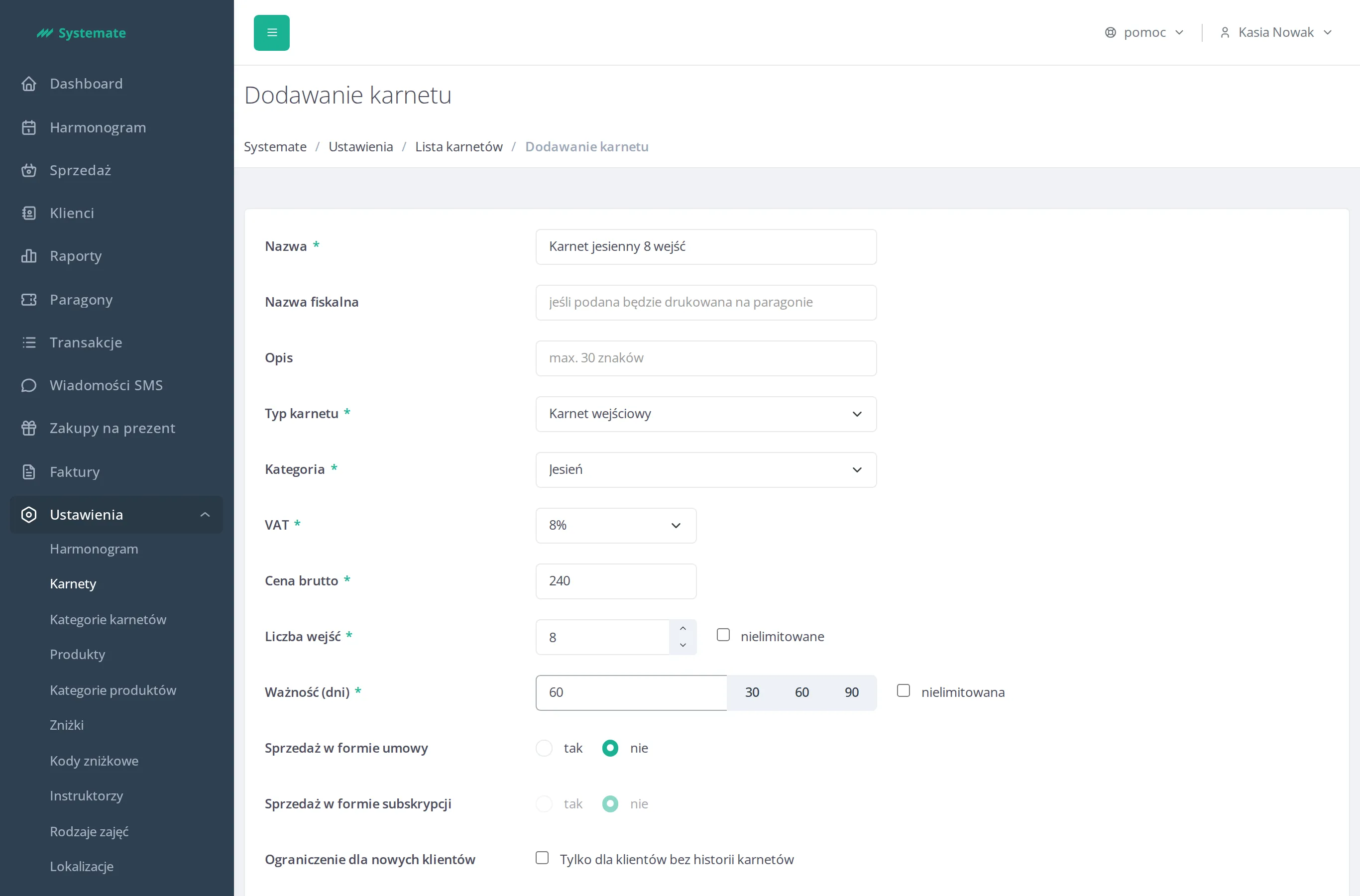
Task: Go to Lokalizacje submenu item
Action: tap(82, 867)
